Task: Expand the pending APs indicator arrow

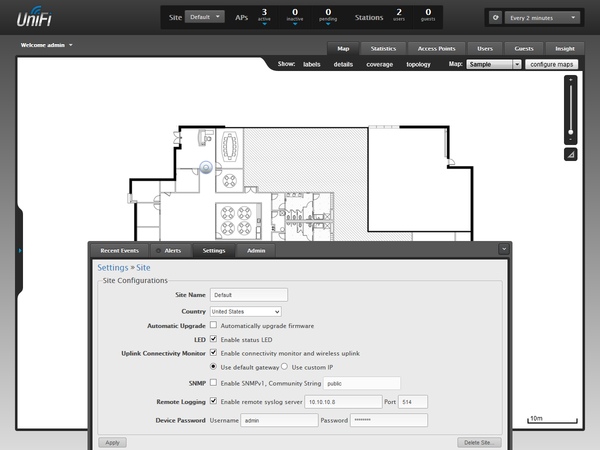Action: (328, 24)
